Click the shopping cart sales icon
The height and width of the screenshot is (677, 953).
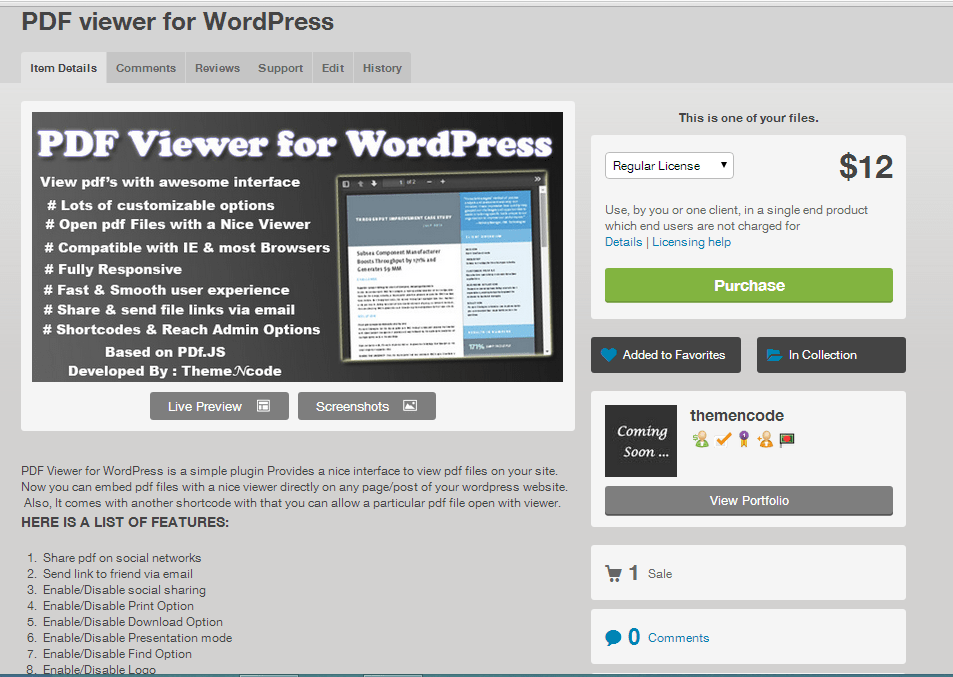coord(614,573)
